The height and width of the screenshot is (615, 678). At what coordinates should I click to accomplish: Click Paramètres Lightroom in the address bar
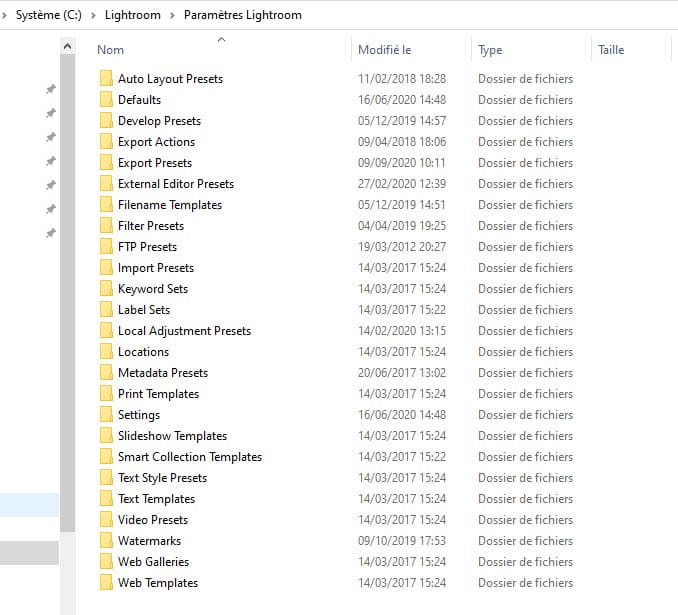click(x=243, y=15)
